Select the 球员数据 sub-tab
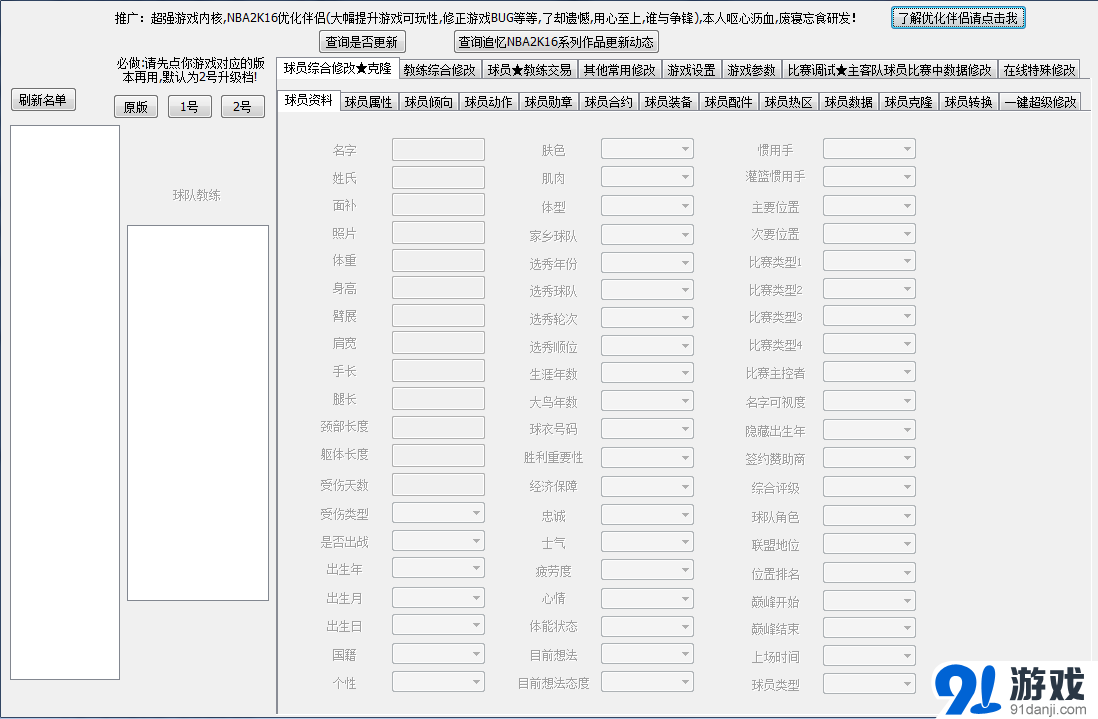The height and width of the screenshot is (719, 1098). tap(849, 102)
